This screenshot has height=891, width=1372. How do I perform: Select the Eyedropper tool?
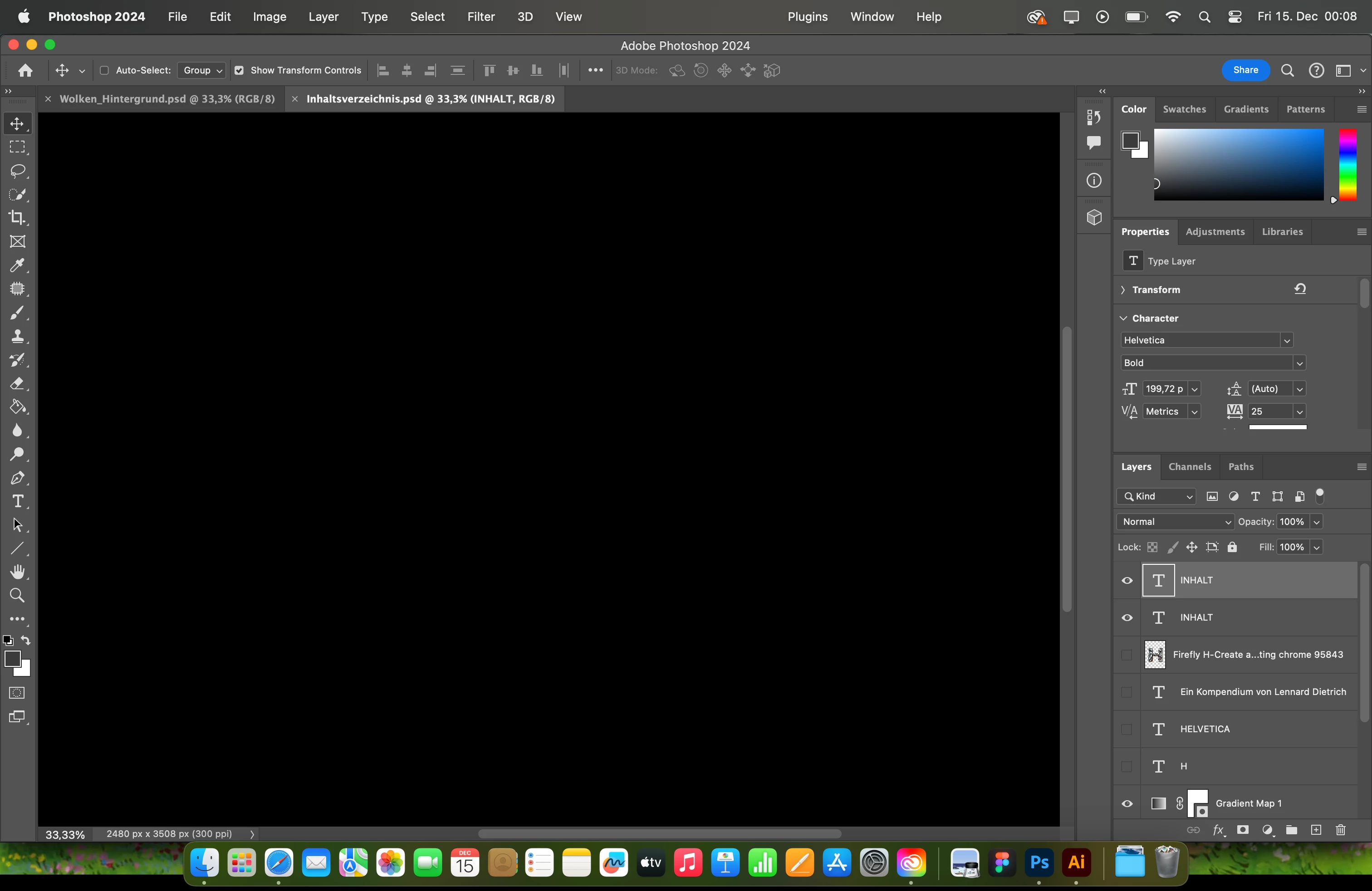click(18, 265)
